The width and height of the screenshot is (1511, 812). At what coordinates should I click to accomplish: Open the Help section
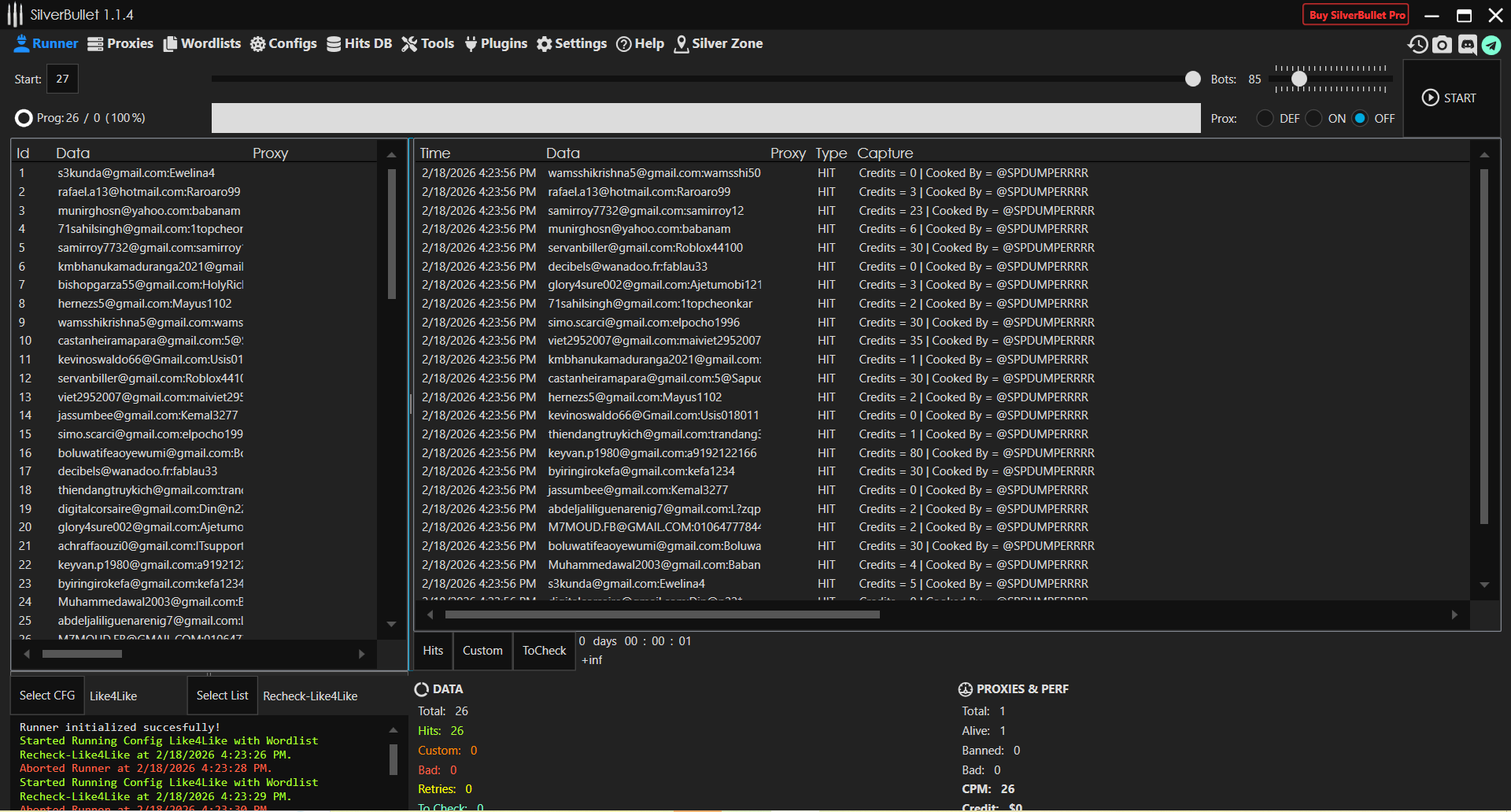point(640,44)
